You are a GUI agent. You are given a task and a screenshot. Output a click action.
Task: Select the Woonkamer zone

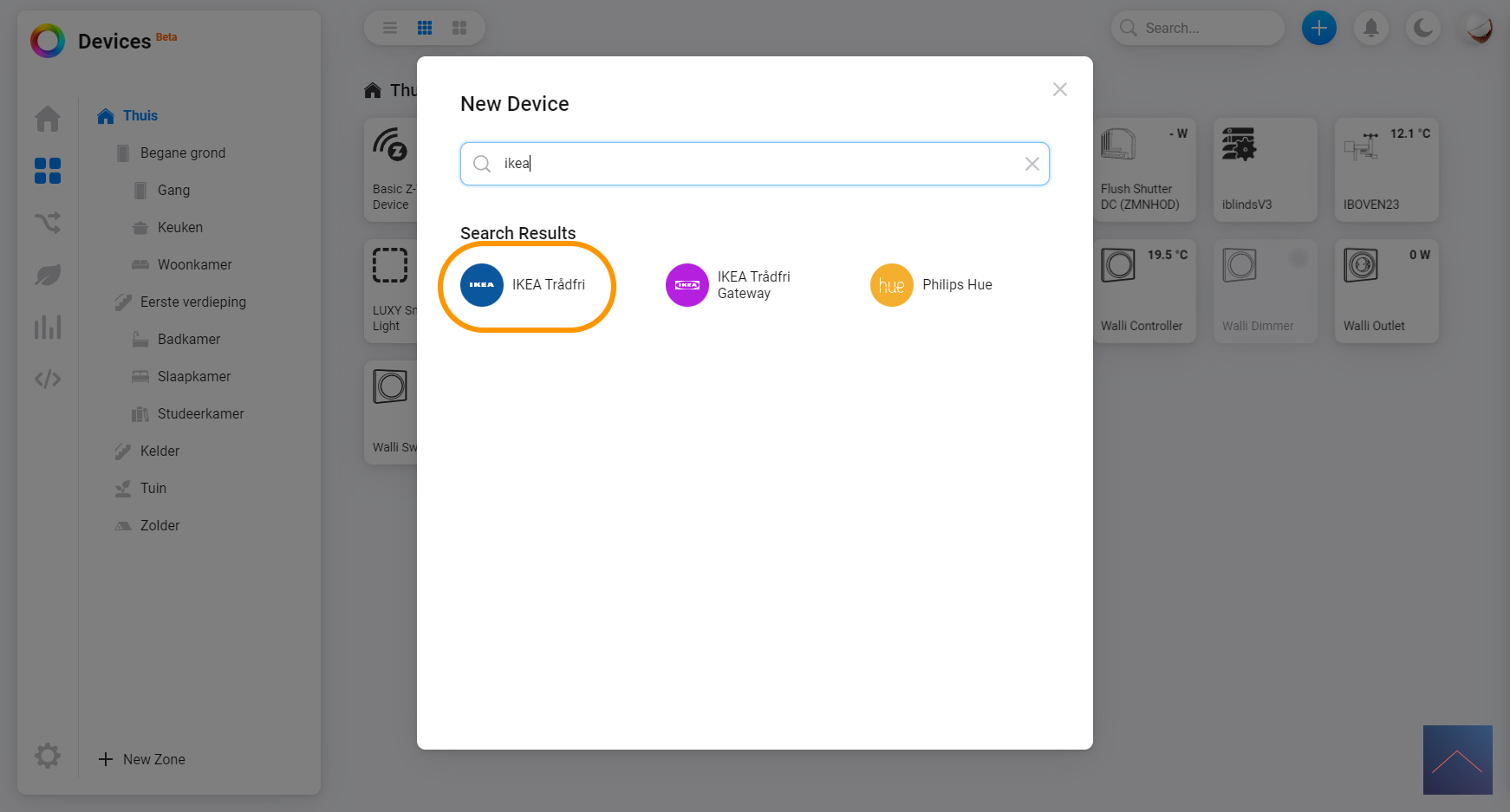pos(194,265)
